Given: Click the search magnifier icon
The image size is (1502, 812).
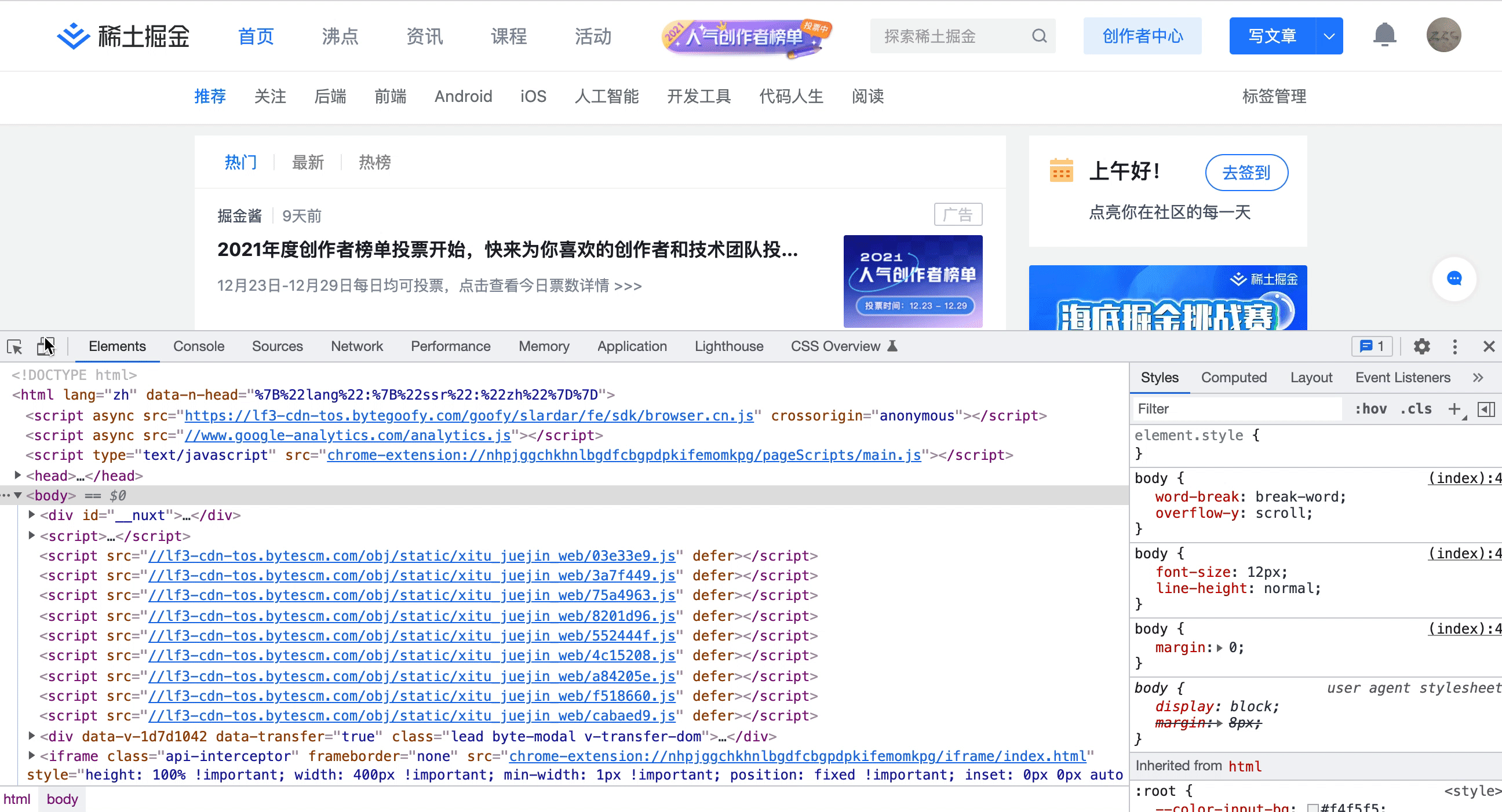Looking at the screenshot, I should tap(1040, 36).
